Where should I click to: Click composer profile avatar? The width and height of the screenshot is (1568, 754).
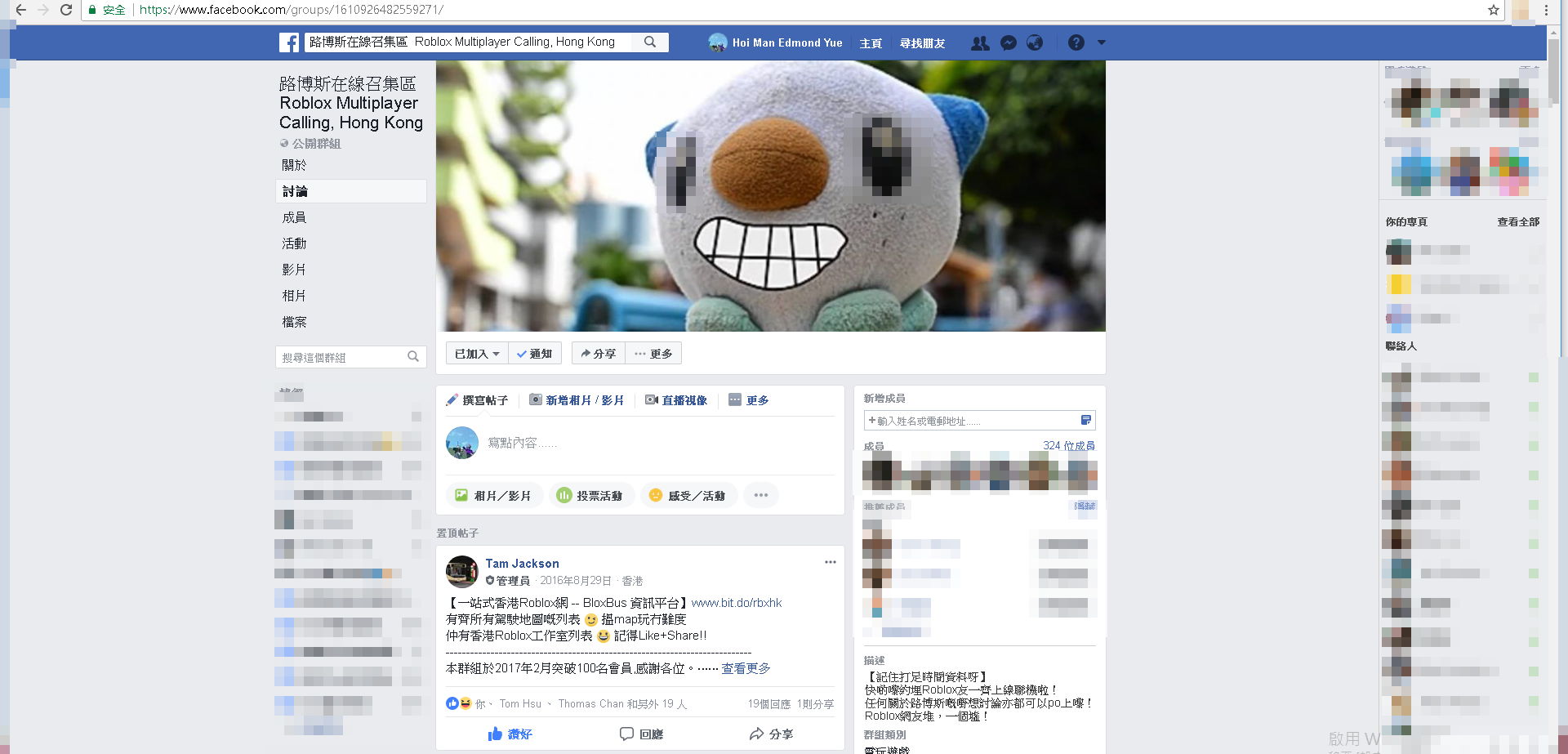[462, 443]
